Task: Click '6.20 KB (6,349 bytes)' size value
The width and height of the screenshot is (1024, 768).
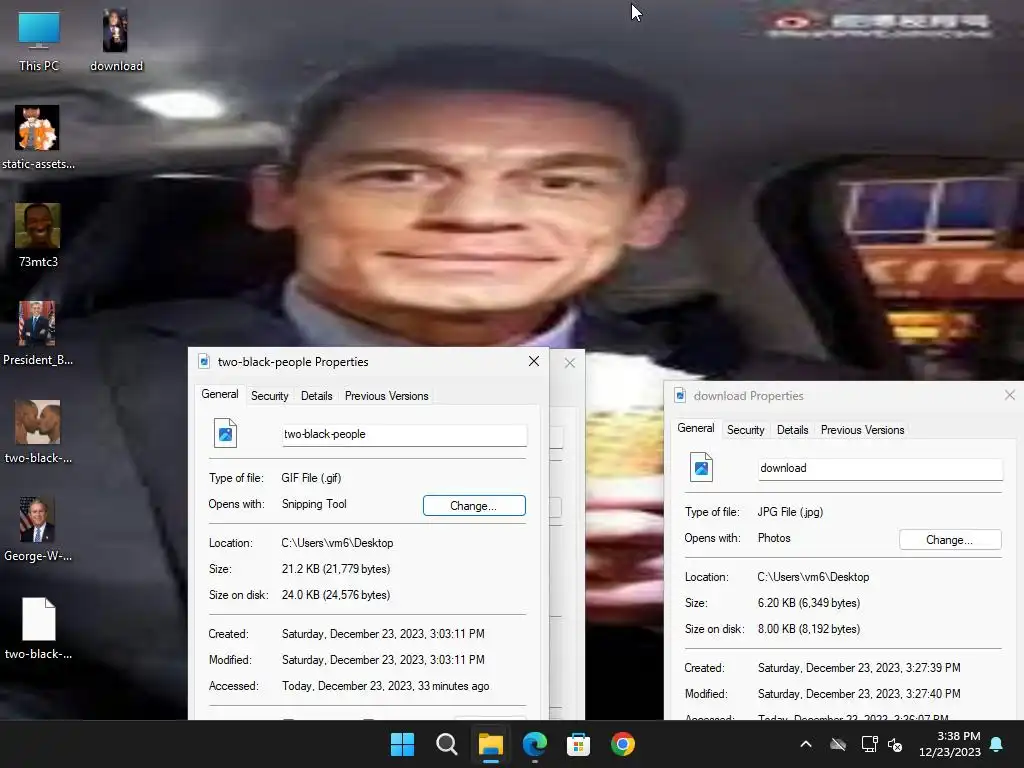Action: tap(809, 603)
